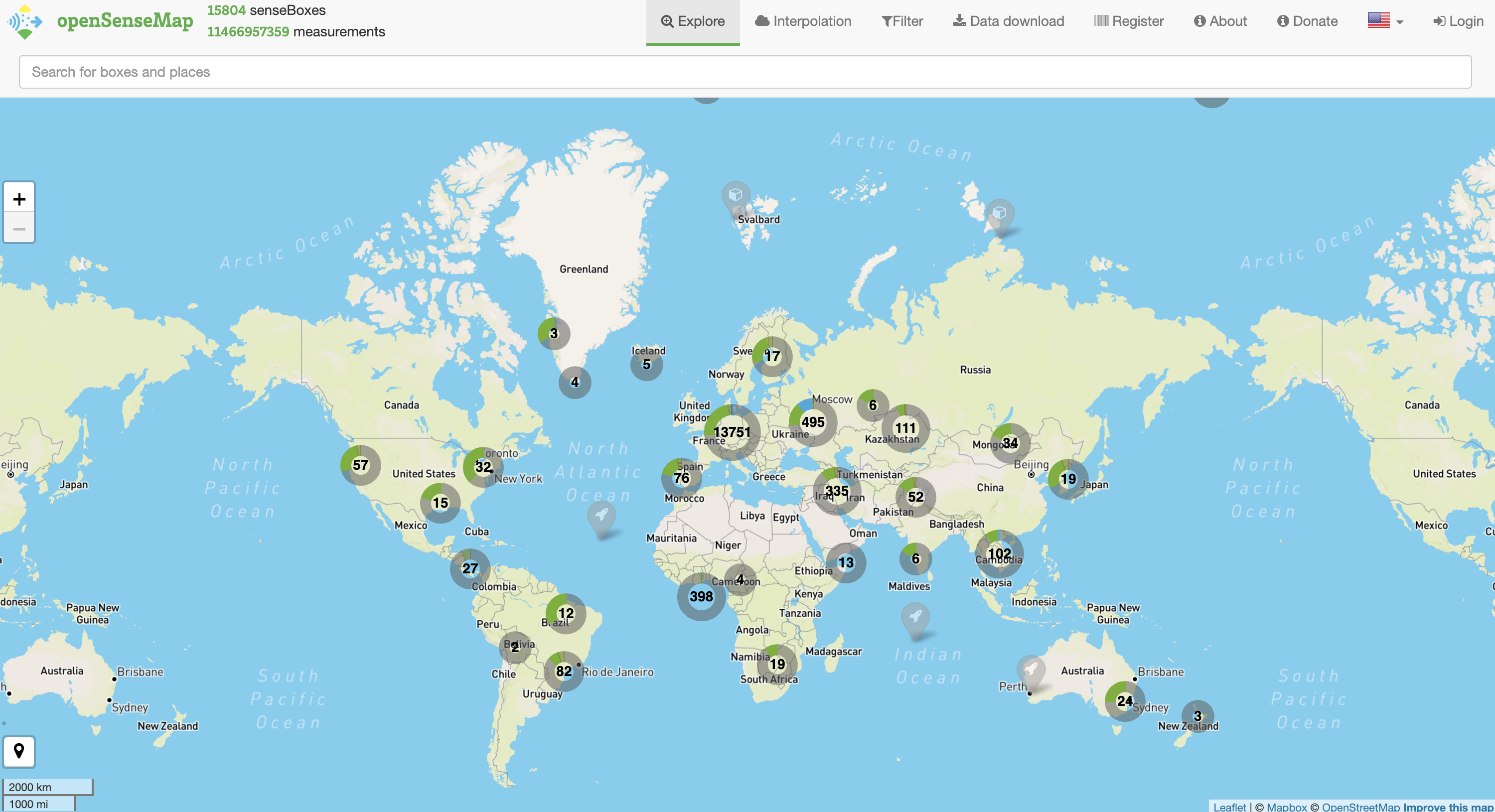Expand the 2 cluster over Bolivia
The height and width of the screenshot is (812, 1495).
(515, 647)
